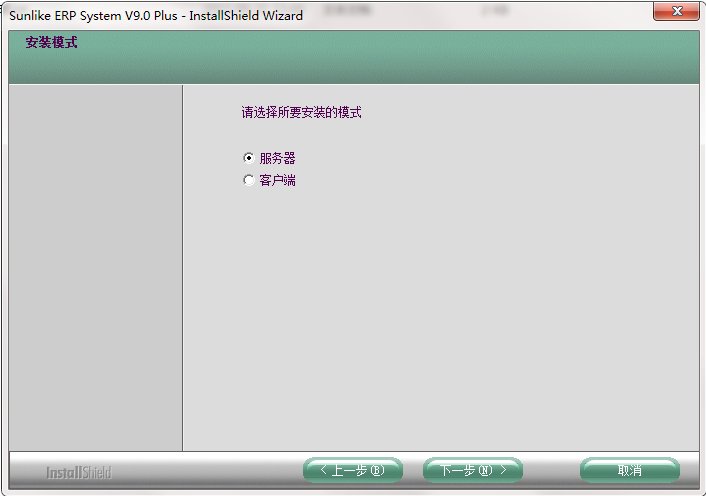Click the left arrow on 上一步 button
The image size is (706, 496).
[322, 470]
